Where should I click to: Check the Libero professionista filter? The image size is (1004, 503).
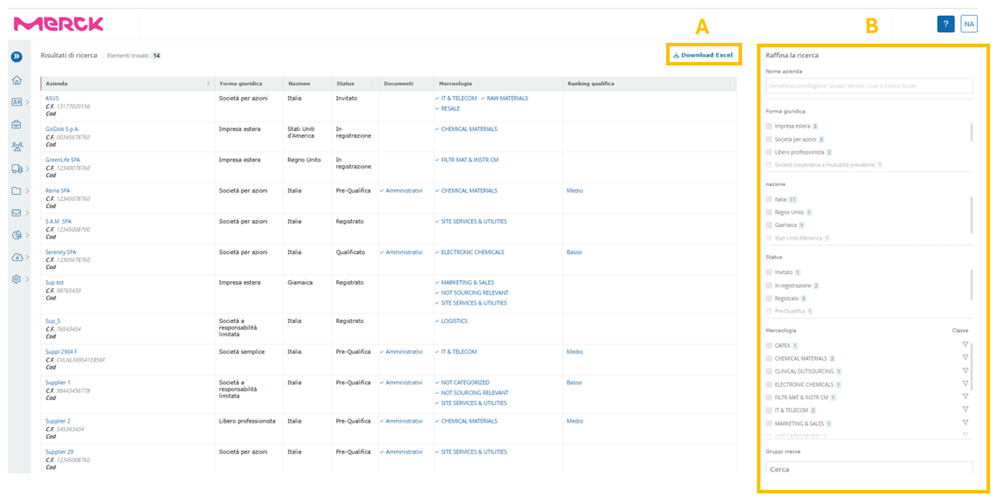769,152
